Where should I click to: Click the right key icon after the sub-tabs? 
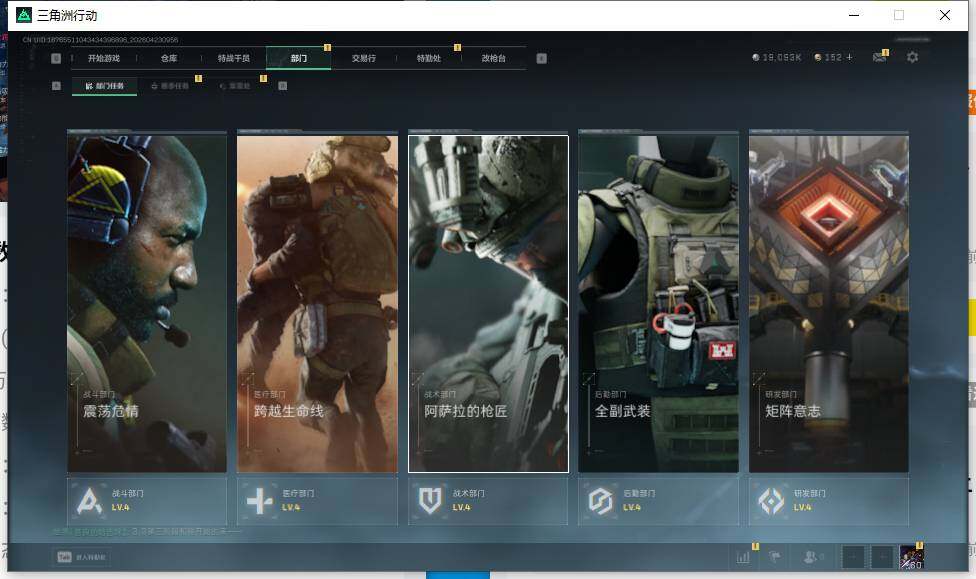coord(283,86)
